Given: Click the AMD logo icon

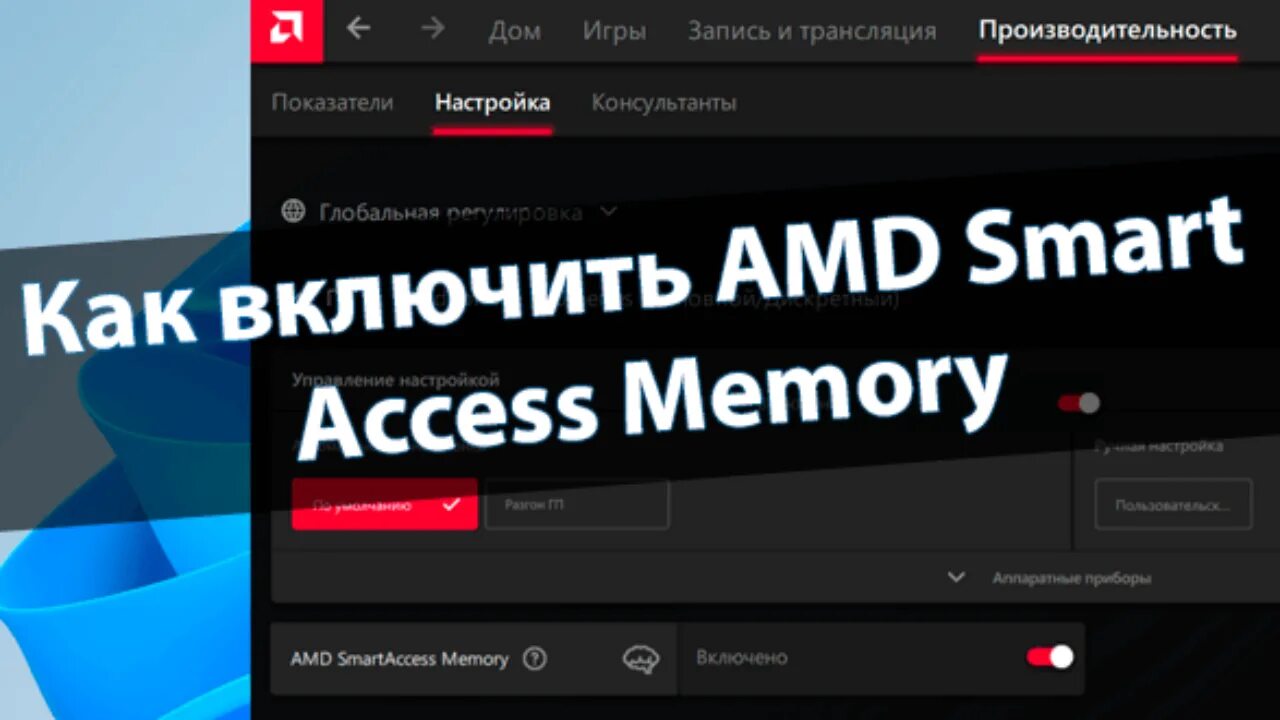Looking at the screenshot, I should (x=287, y=31).
